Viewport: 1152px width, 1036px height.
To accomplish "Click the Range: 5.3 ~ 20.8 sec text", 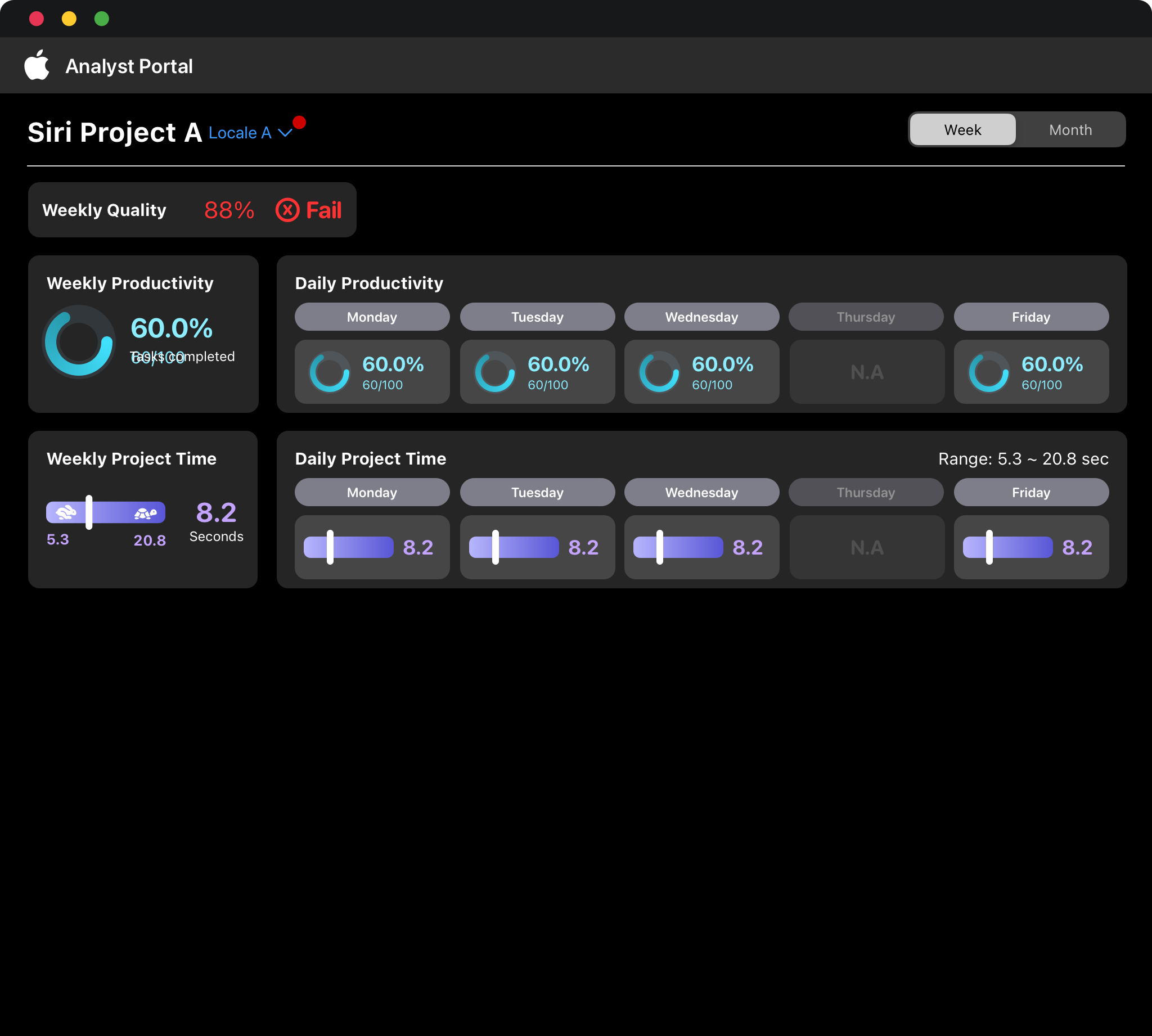I will [x=1023, y=459].
